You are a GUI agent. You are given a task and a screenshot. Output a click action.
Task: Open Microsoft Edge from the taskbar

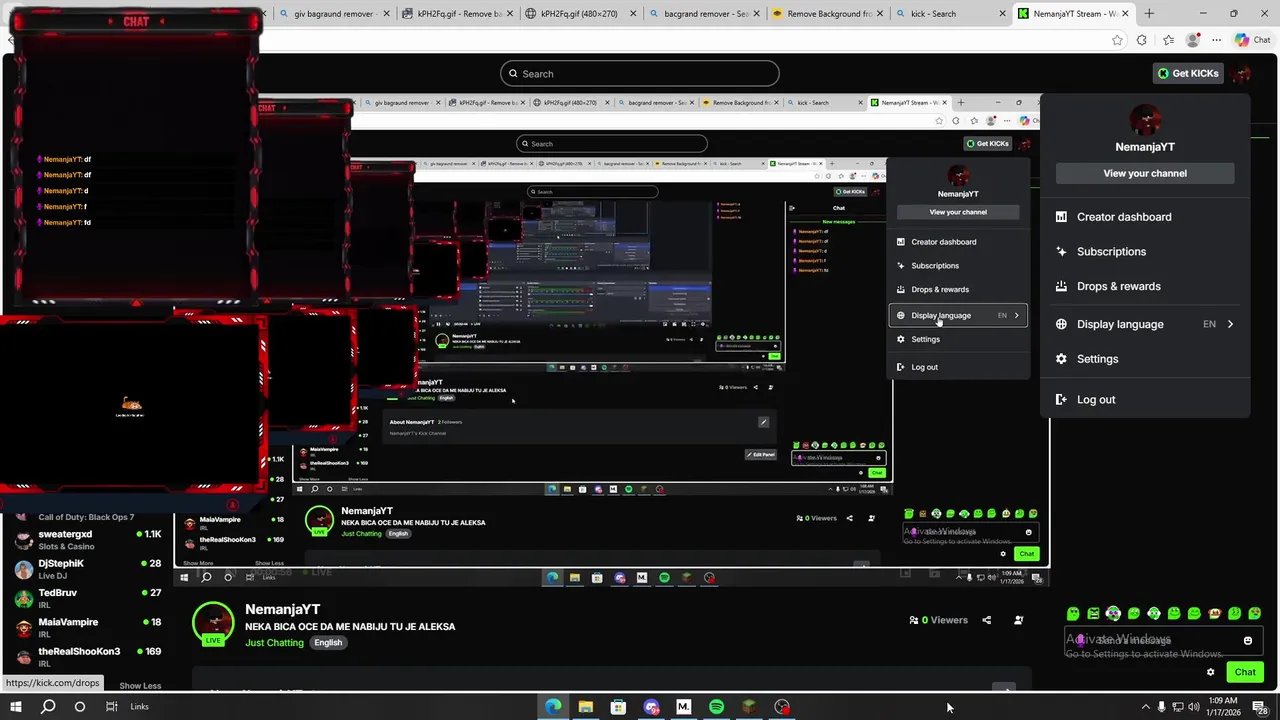(x=553, y=707)
